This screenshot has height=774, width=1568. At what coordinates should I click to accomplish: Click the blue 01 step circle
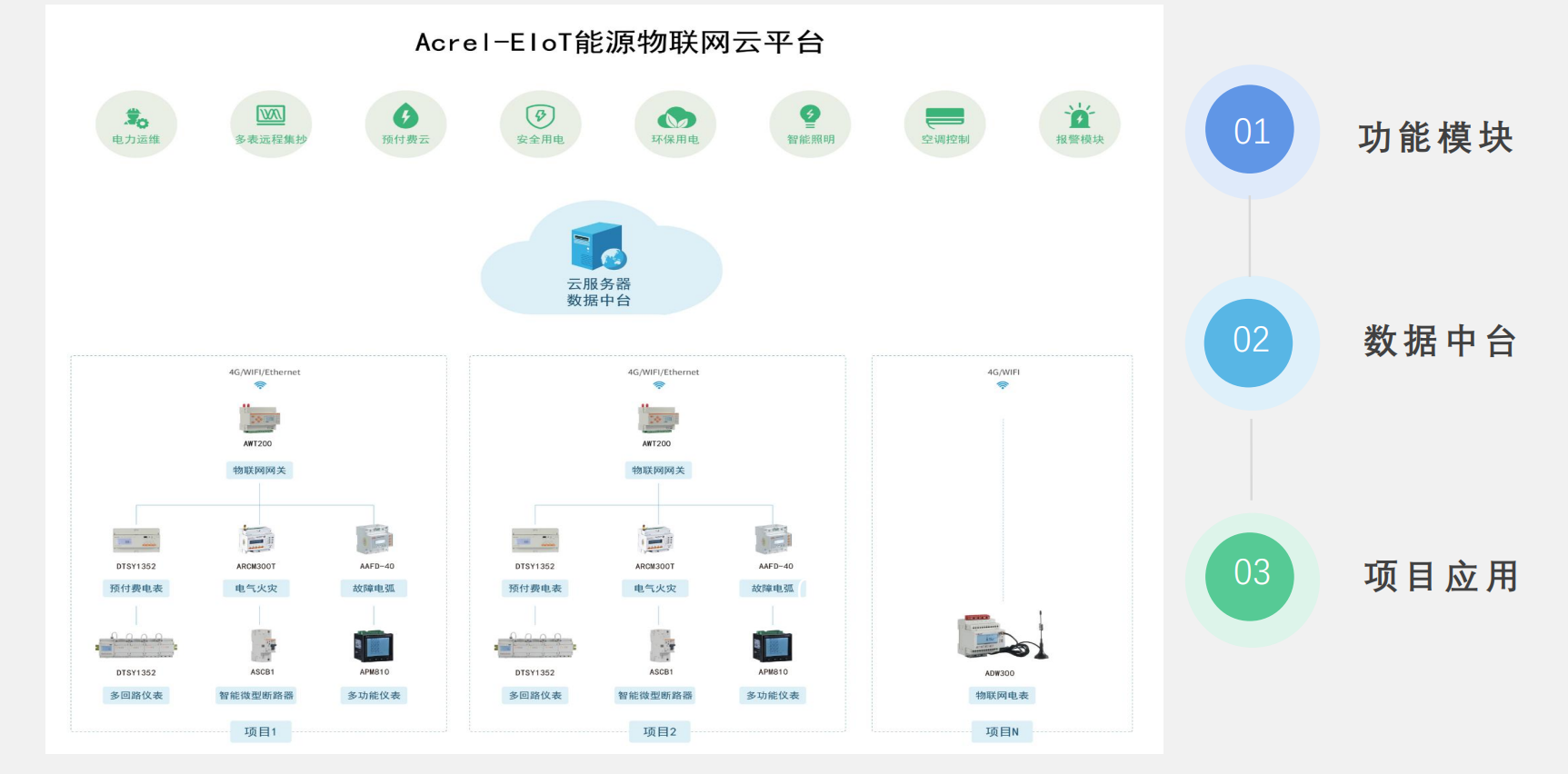coord(1250,130)
